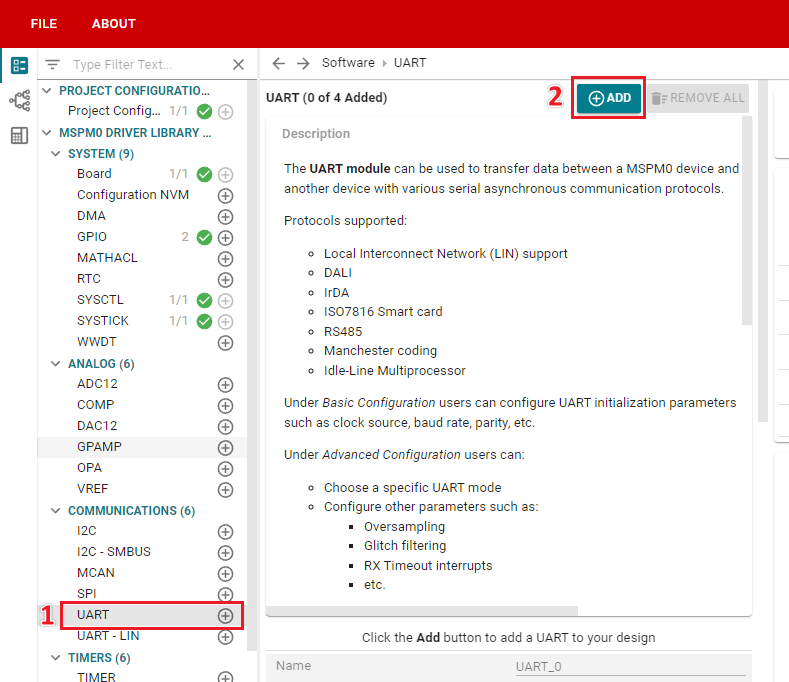
Task: Collapse the SYSTEM (9) group
Action: click(56, 154)
